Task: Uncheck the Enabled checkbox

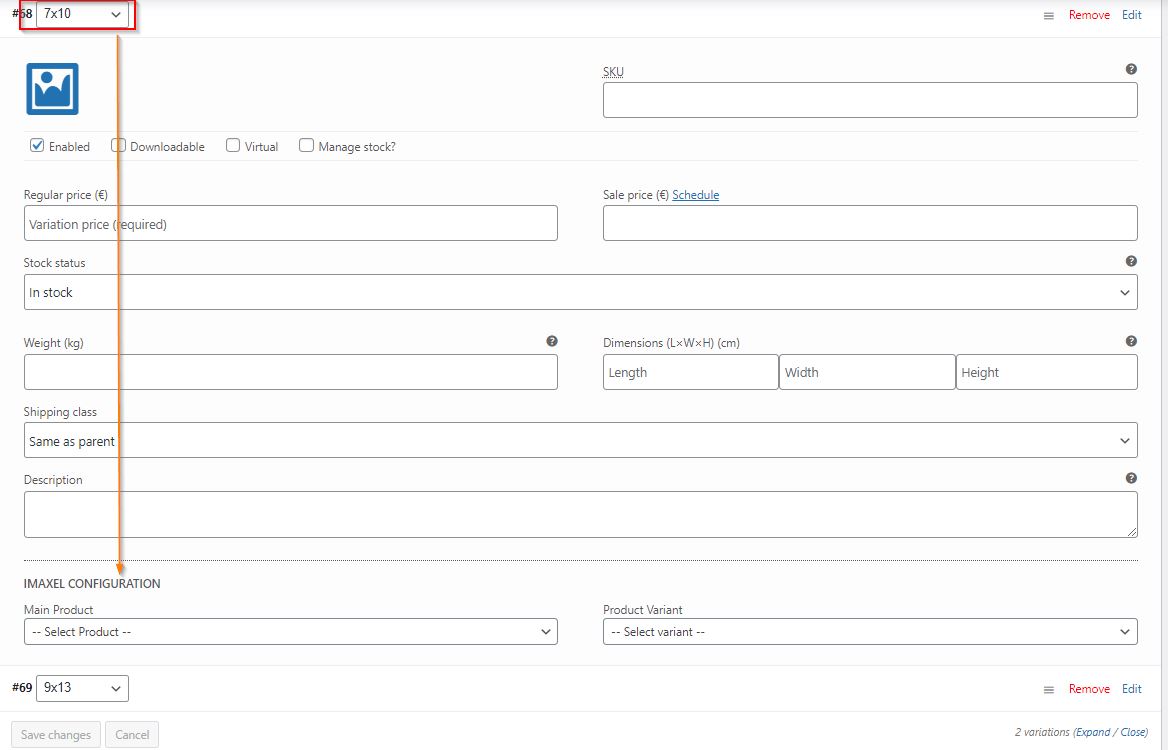Action: (37, 145)
